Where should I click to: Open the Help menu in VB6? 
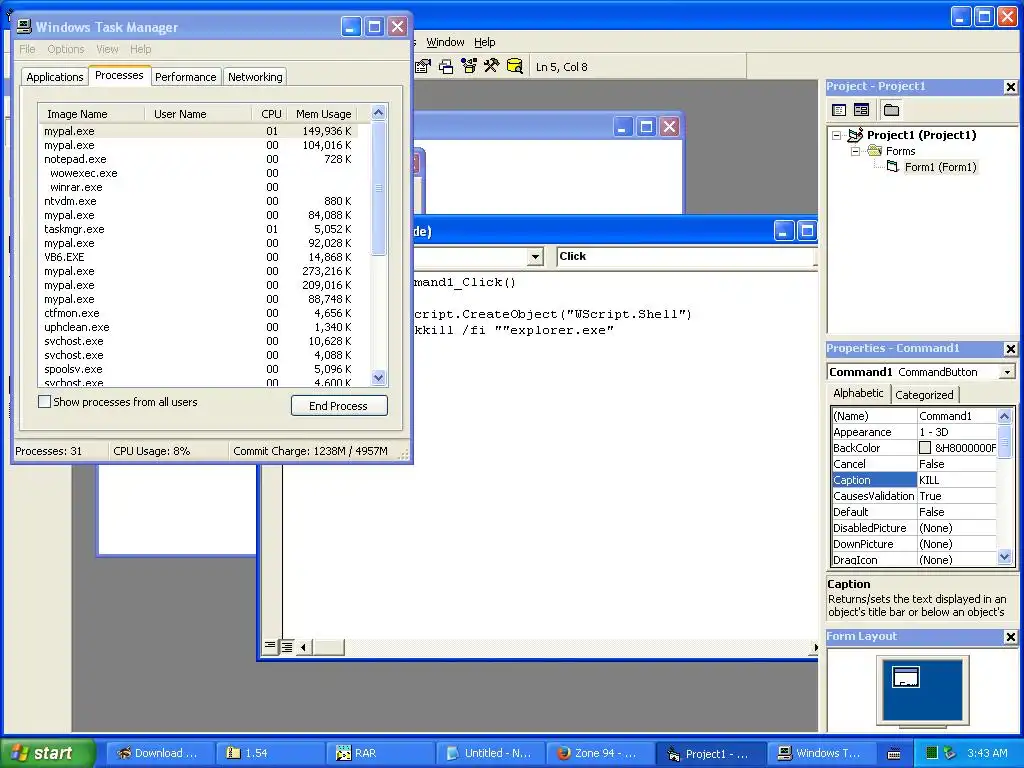[485, 42]
